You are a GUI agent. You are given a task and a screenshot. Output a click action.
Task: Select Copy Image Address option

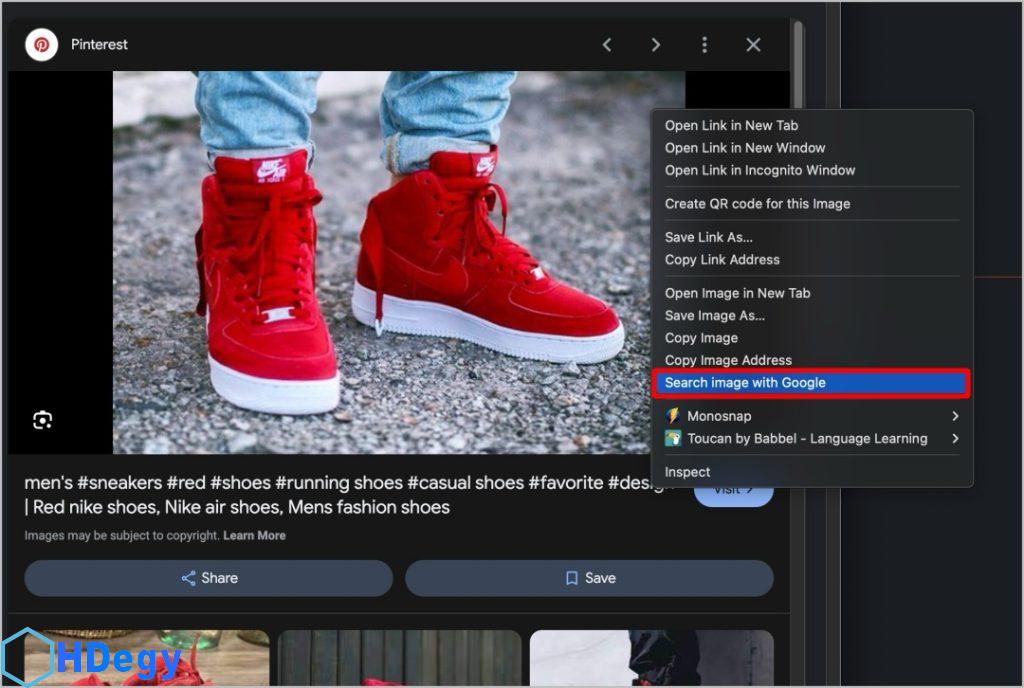click(728, 360)
